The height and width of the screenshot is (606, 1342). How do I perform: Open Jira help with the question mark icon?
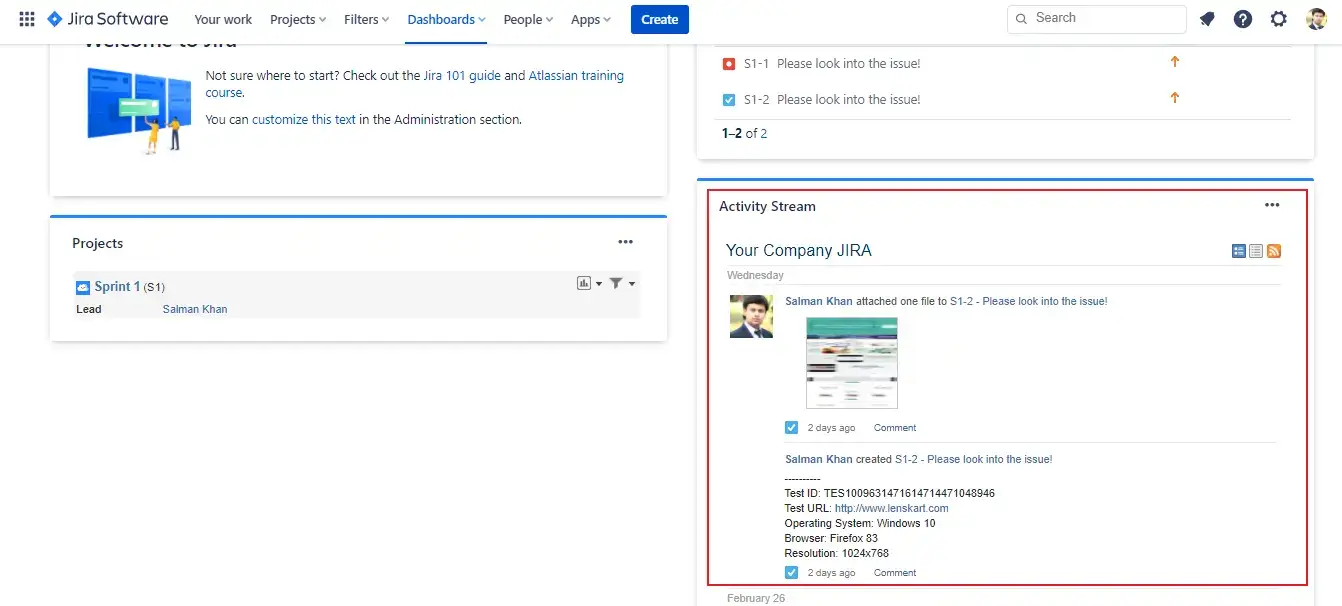tap(1243, 18)
